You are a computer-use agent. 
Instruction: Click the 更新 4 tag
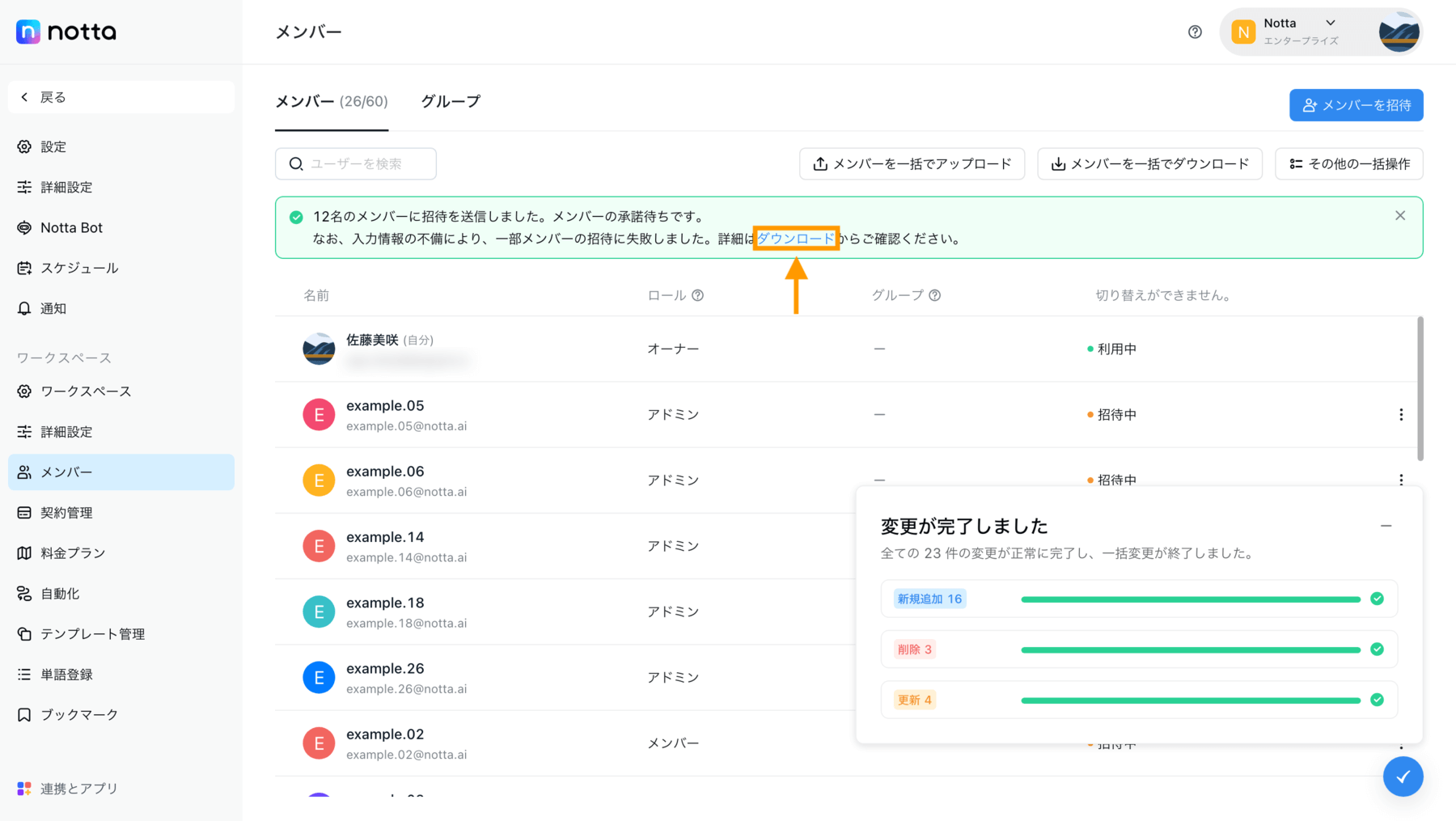[915, 700]
